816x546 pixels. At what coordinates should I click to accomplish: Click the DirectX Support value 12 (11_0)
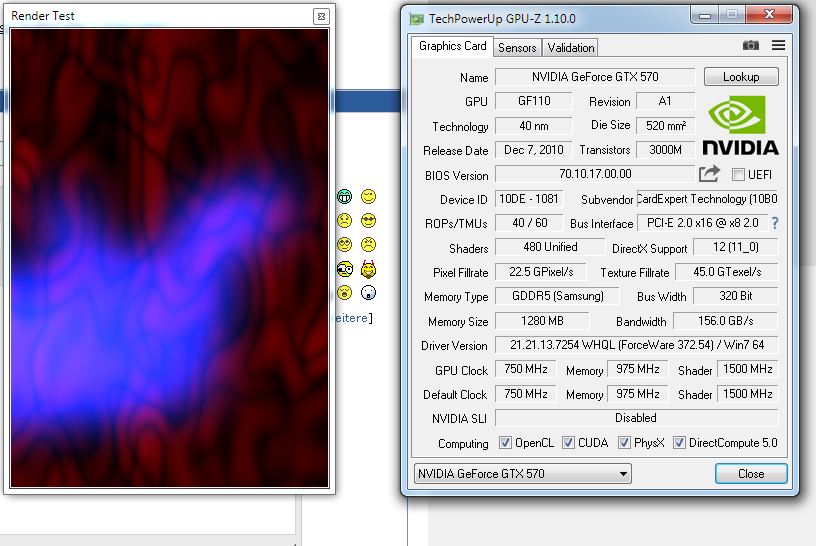(735, 247)
